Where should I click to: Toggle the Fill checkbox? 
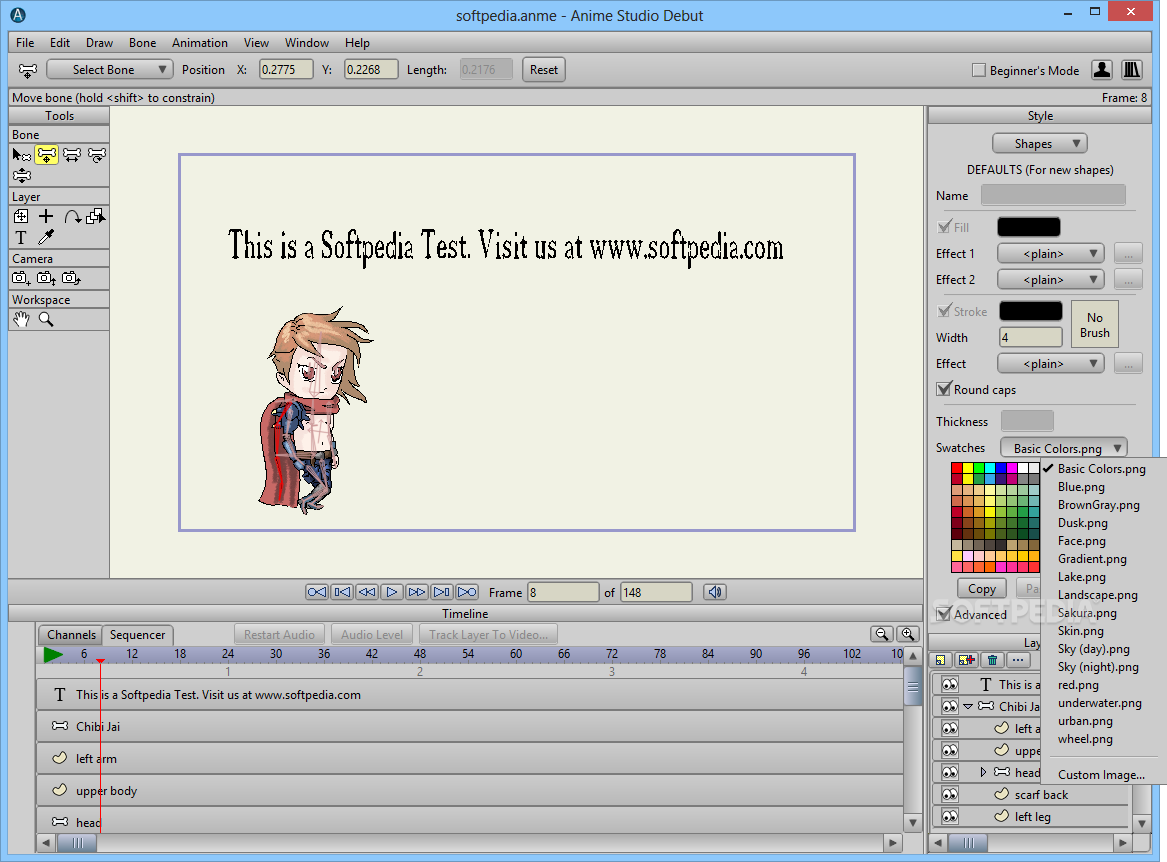tap(944, 227)
